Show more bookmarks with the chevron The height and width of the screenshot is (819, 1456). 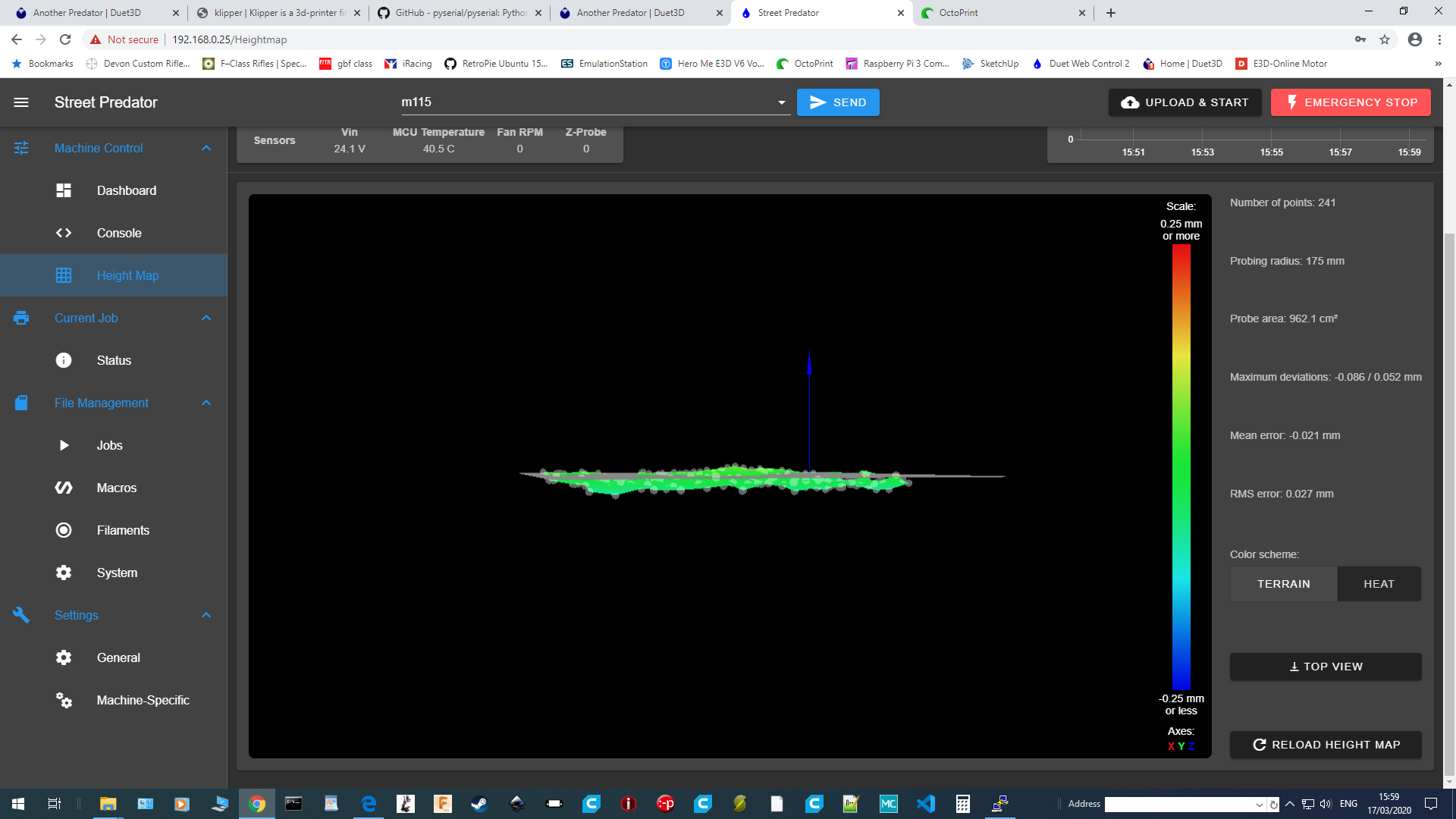(x=1438, y=64)
